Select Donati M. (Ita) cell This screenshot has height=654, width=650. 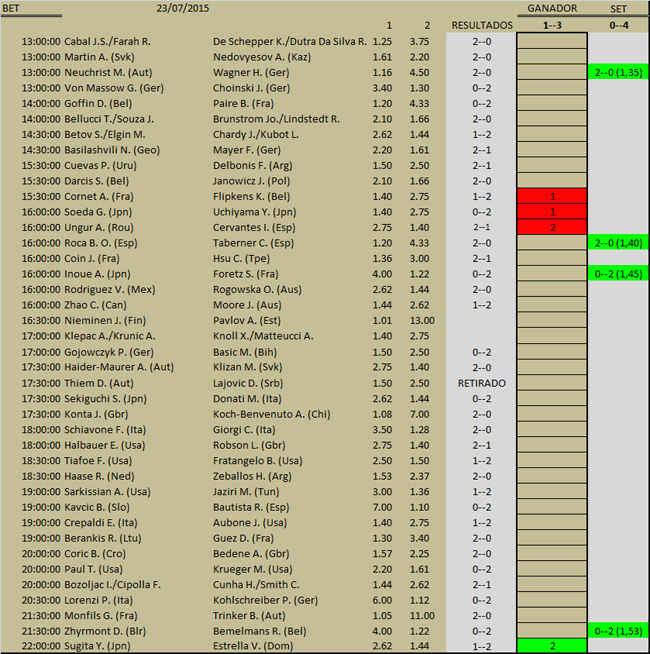247,399
